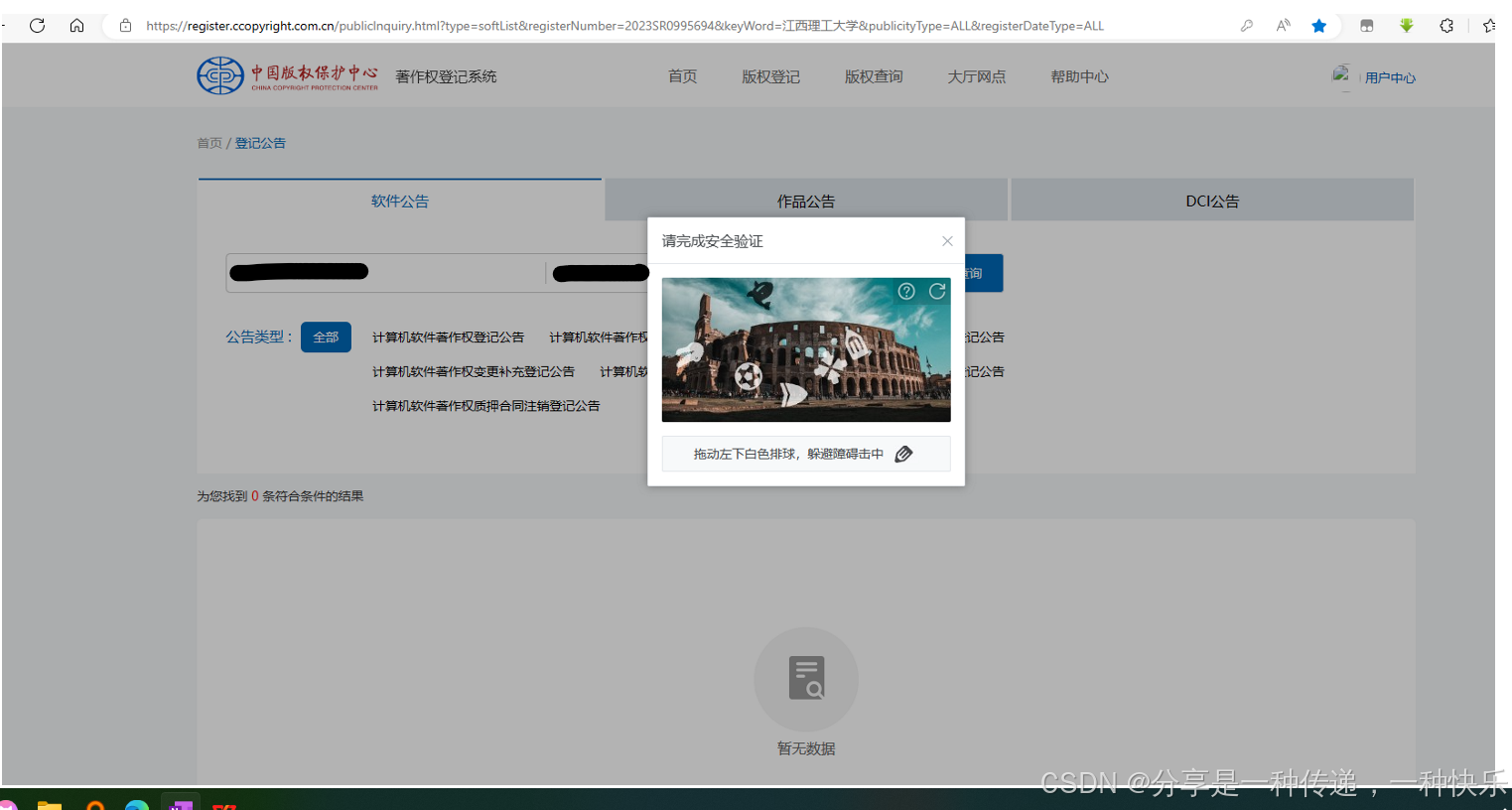The height and width of the screenshot is (810, 1512).
Task: Click the page address bar URL field
Action: [x=596, y=25]
